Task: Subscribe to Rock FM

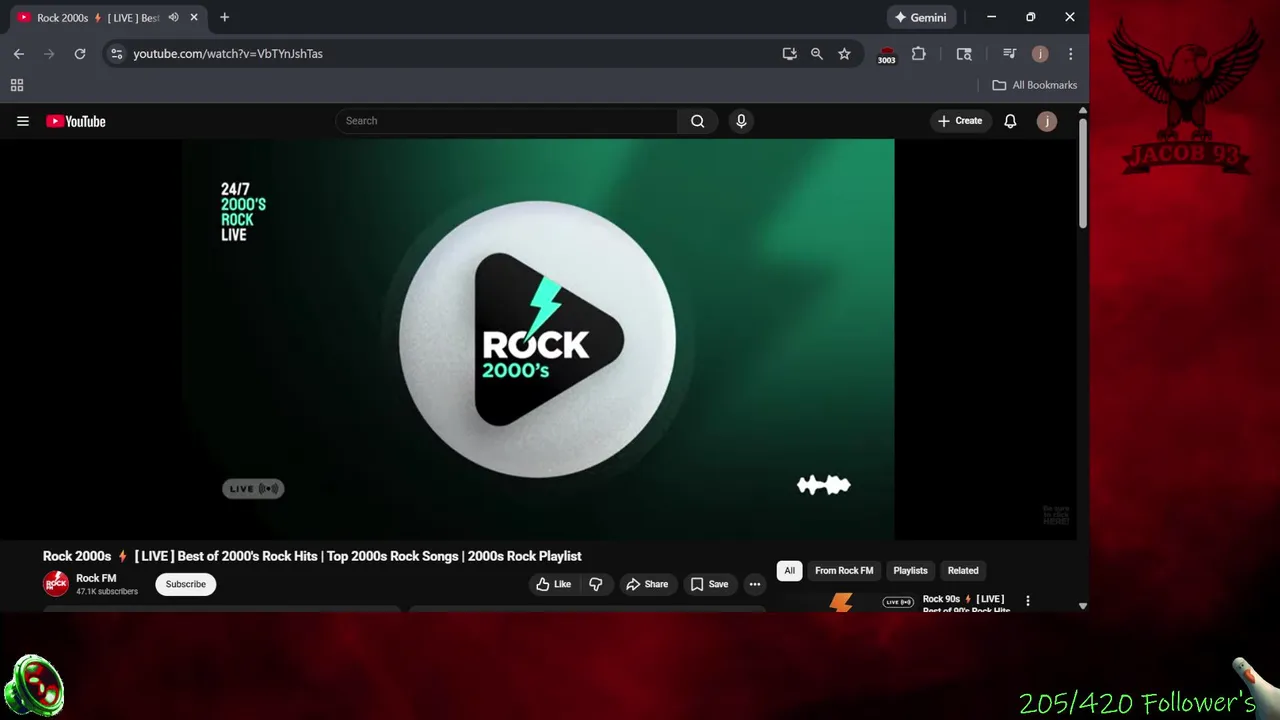Action: (185, 584)
